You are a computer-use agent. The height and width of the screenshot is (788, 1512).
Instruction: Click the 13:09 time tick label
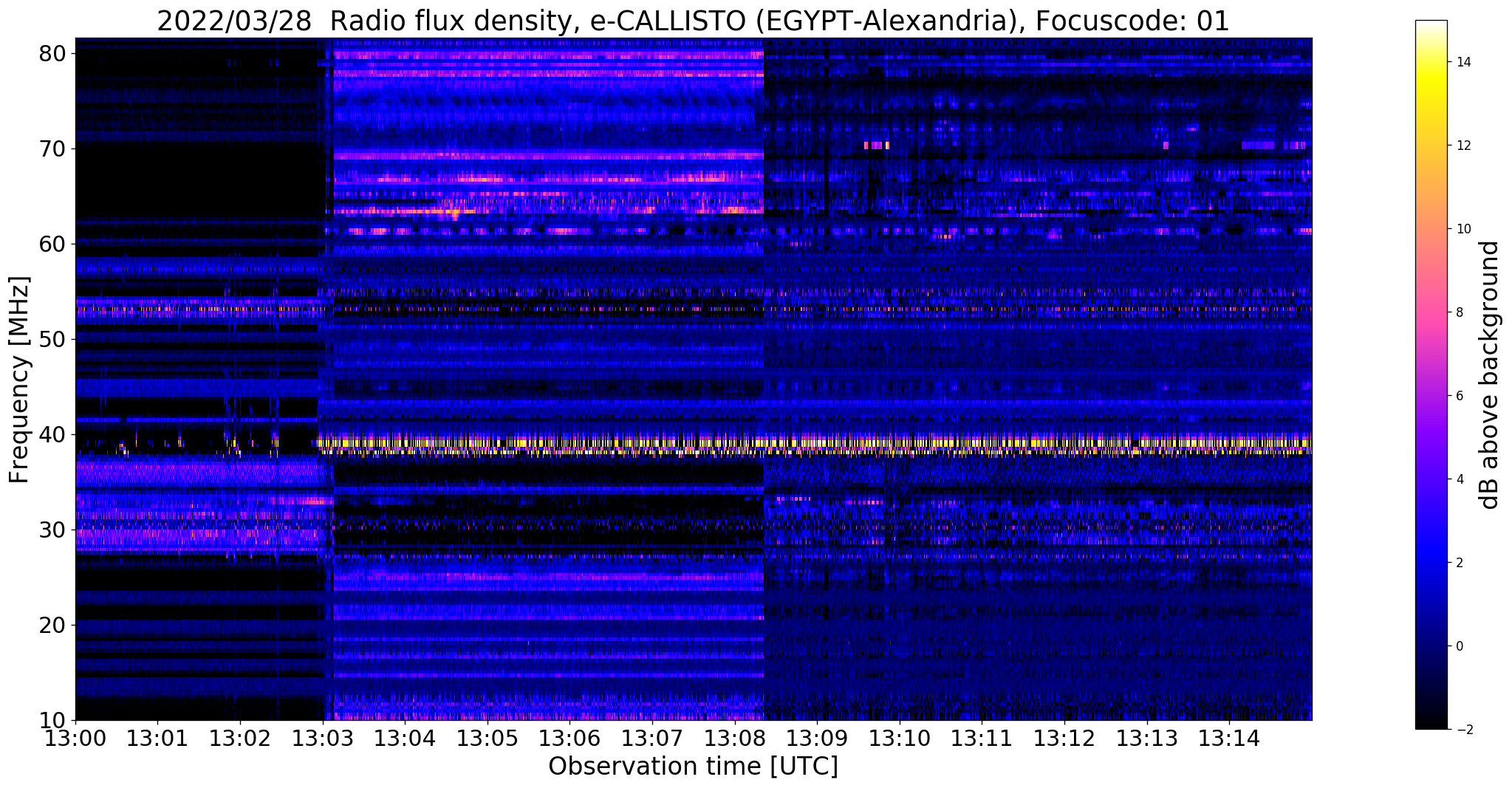click(x=817, y=738)
